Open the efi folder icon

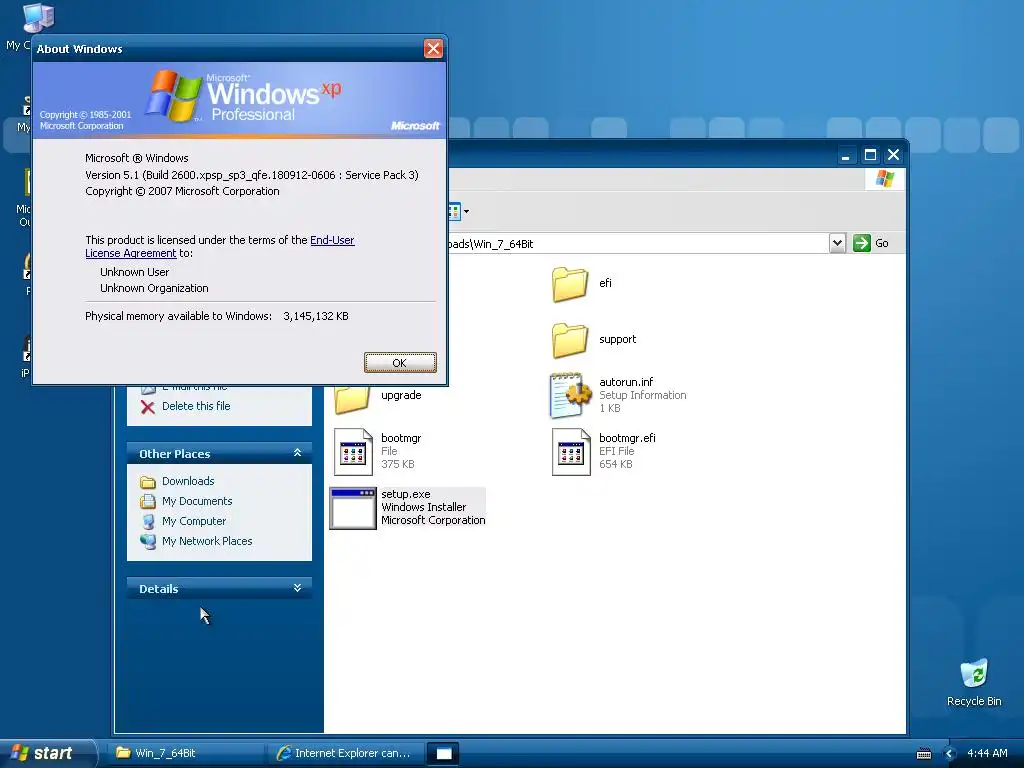pyautogui.click(x=569, y=283)
